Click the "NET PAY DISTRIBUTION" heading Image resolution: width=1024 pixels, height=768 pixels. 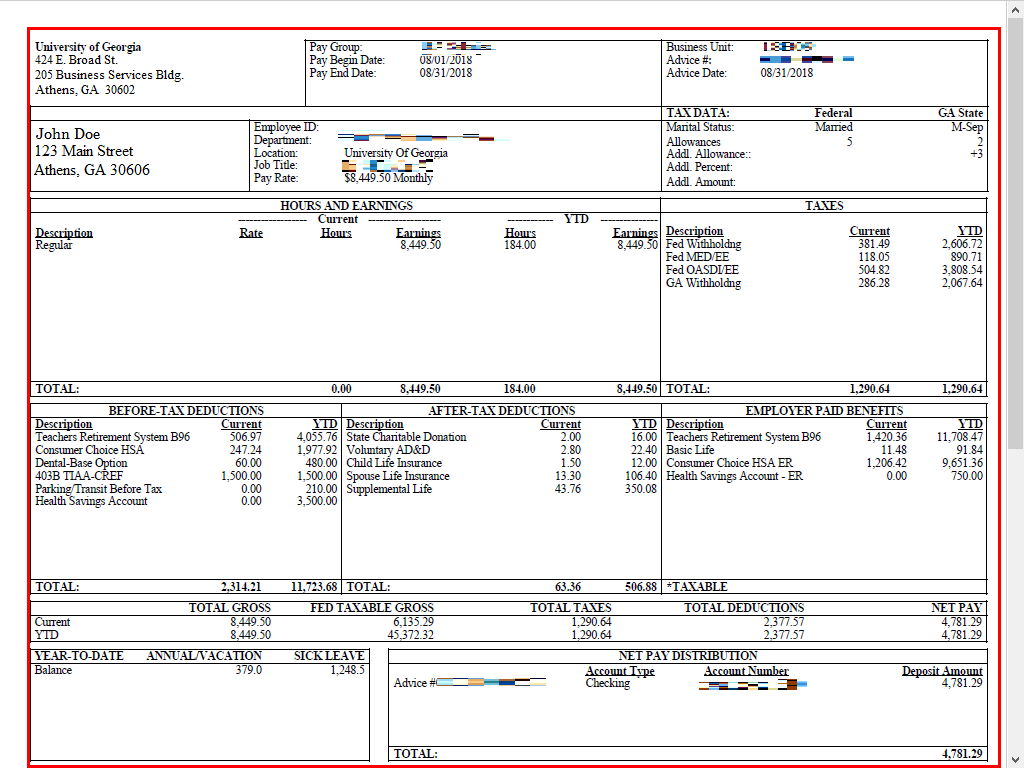pyautogui.click(x=688, y=656)
